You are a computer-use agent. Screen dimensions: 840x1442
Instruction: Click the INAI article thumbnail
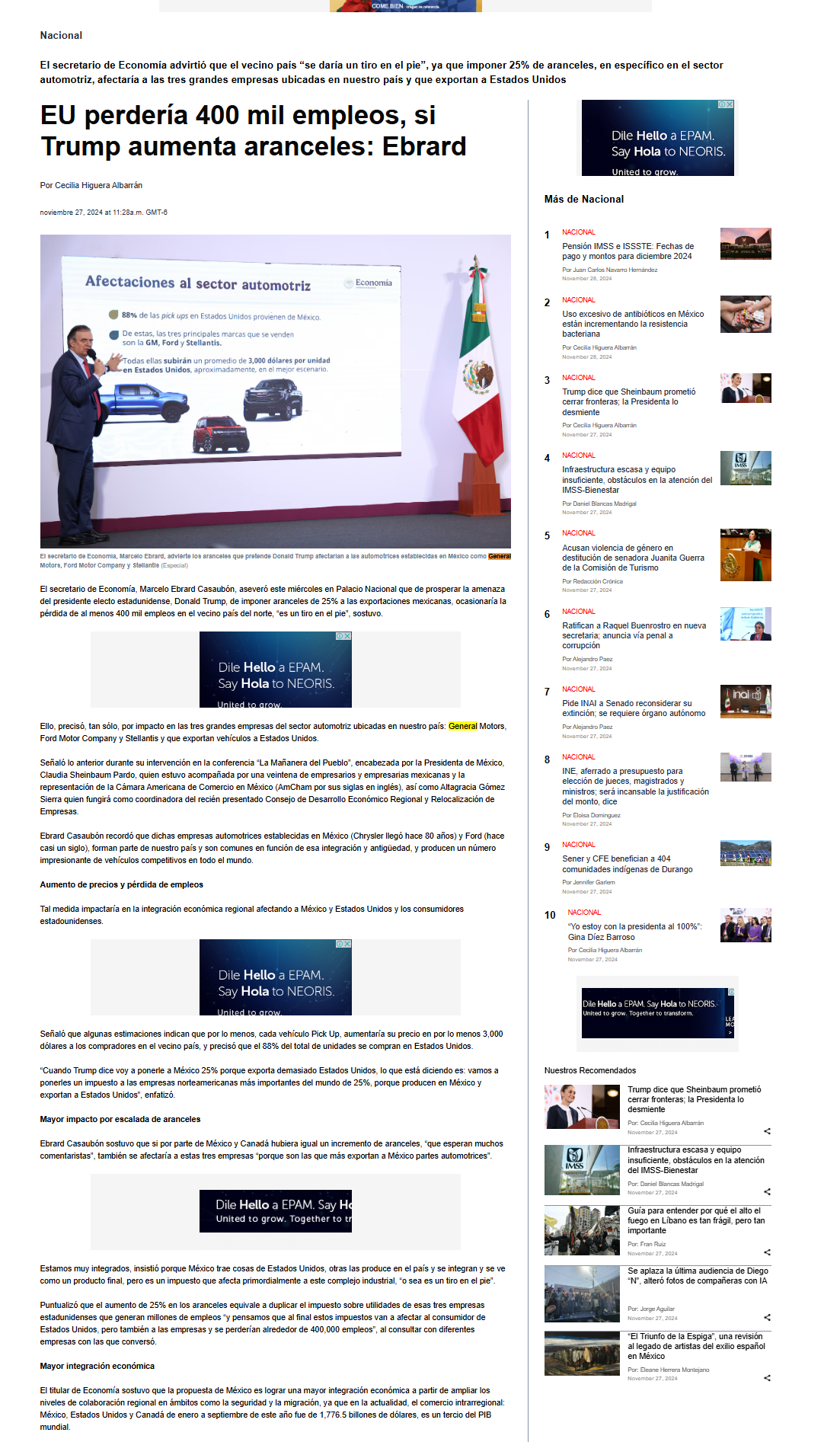tap(746, 702)
